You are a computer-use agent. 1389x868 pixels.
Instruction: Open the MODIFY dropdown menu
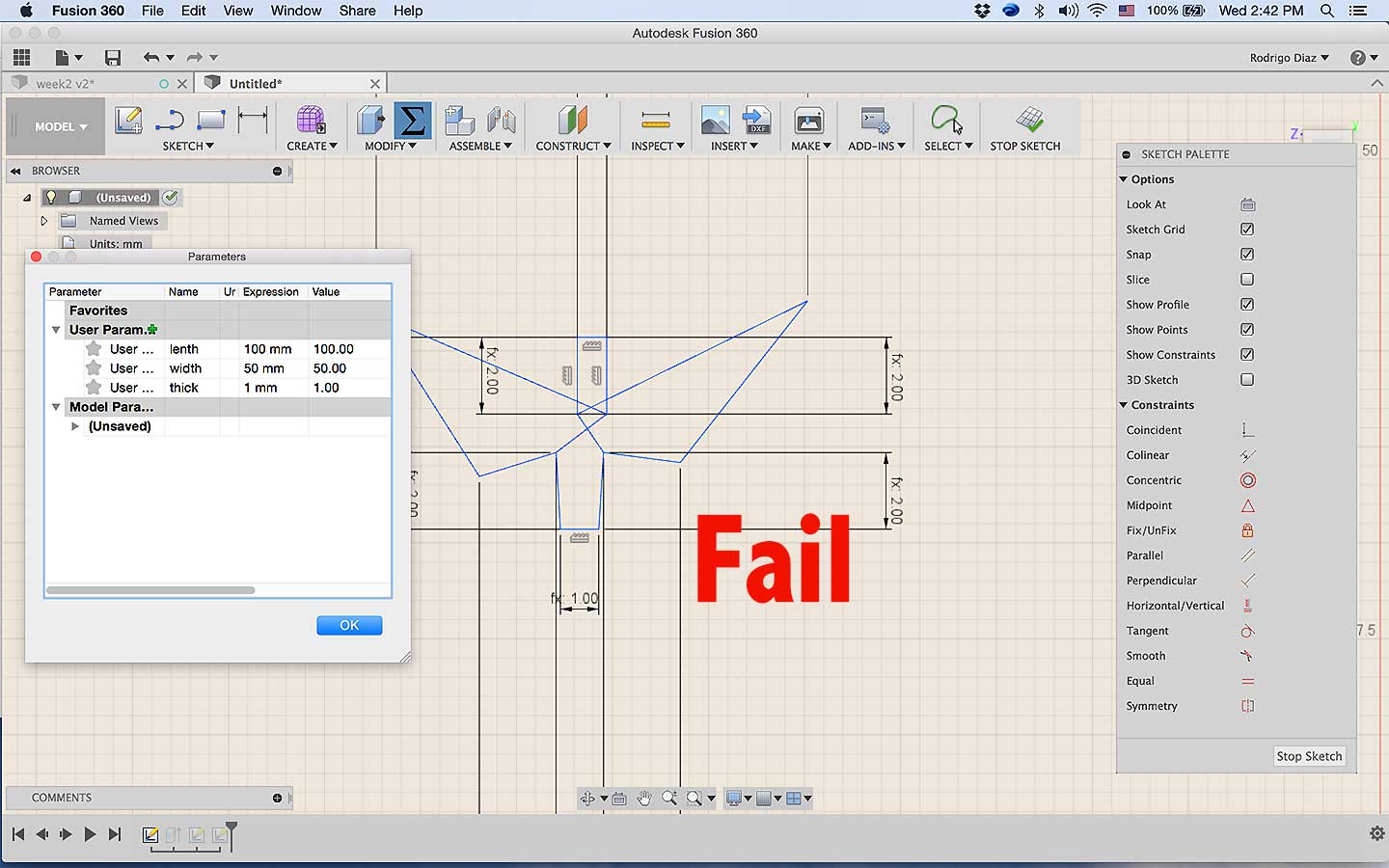point(391,146)
